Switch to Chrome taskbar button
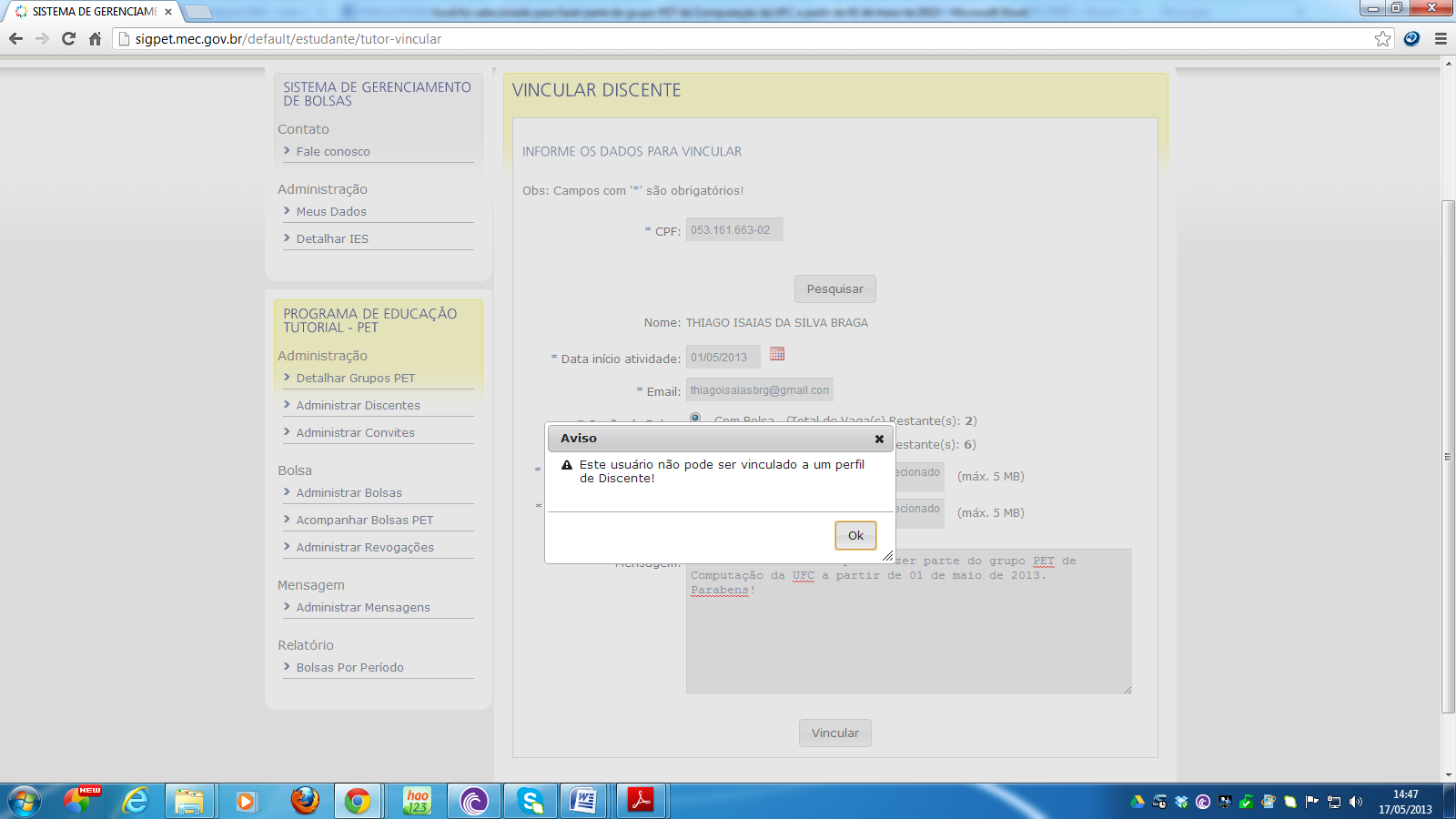Screen dimensions: 1456x819 [x=358, y=801]
